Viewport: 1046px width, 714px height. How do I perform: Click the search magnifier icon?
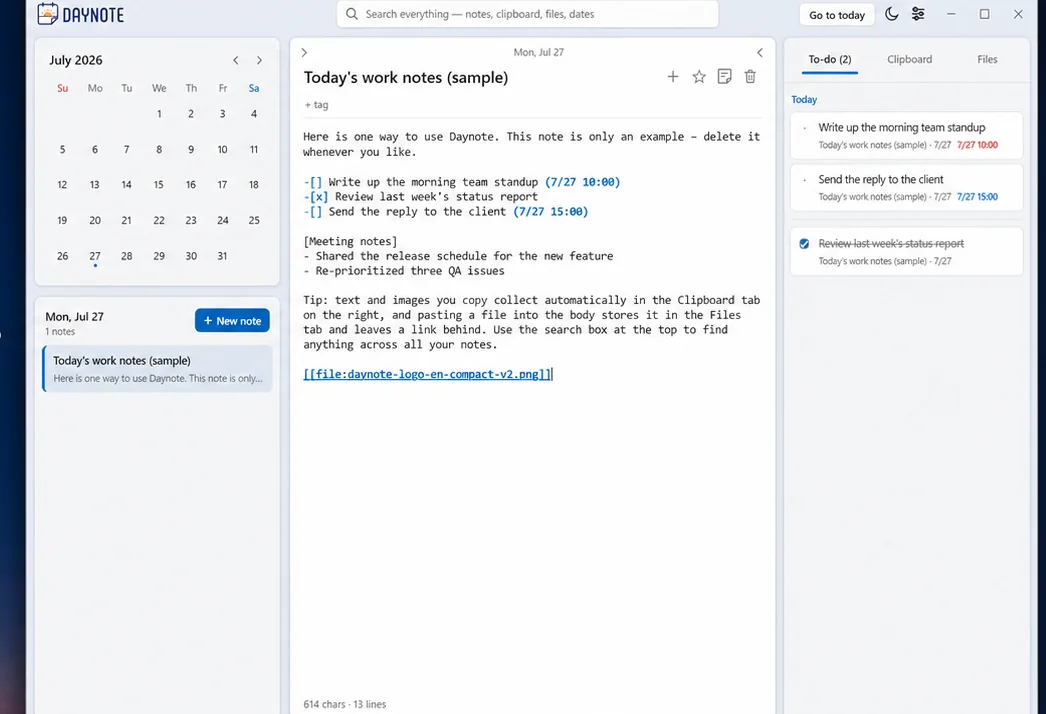(352, 14)
